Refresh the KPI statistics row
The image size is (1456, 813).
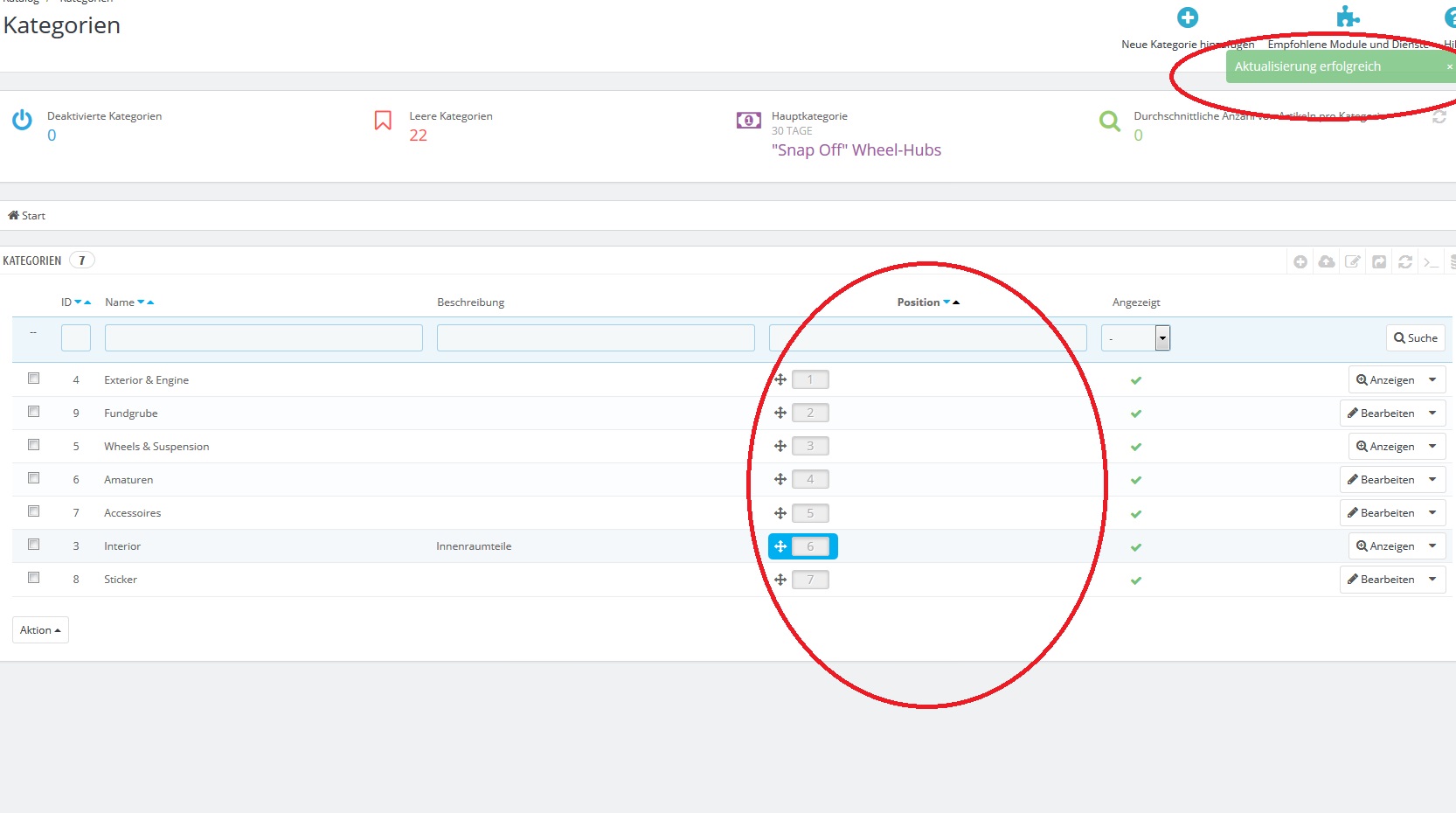click(1439, 116)
